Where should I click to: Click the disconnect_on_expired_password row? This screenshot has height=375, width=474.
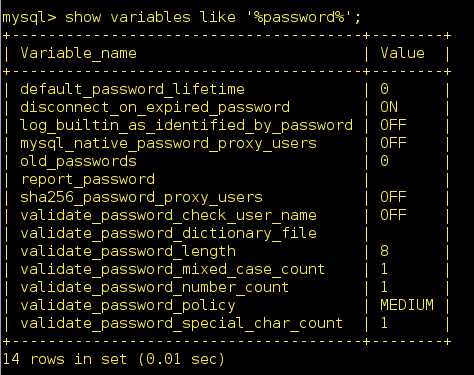(x=226, y=107)
